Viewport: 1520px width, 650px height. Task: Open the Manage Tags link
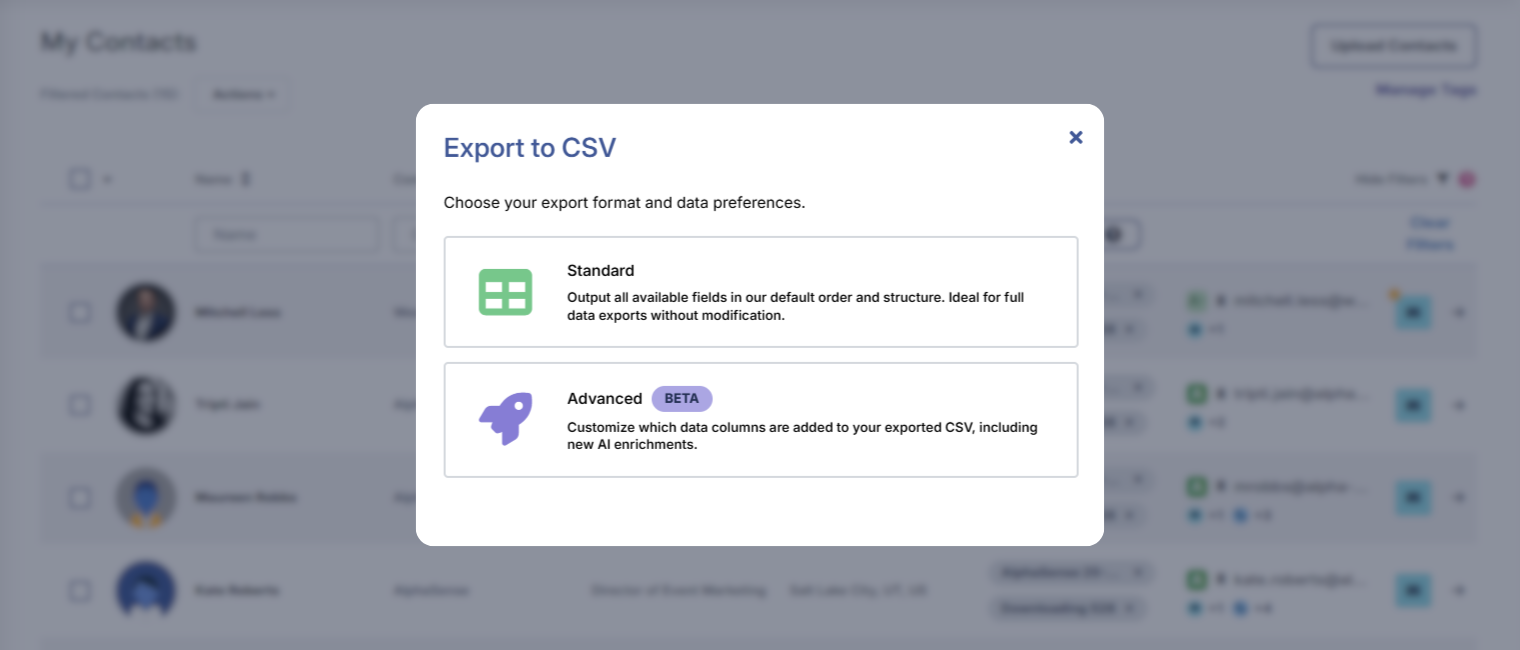[x=1425, y=89]
